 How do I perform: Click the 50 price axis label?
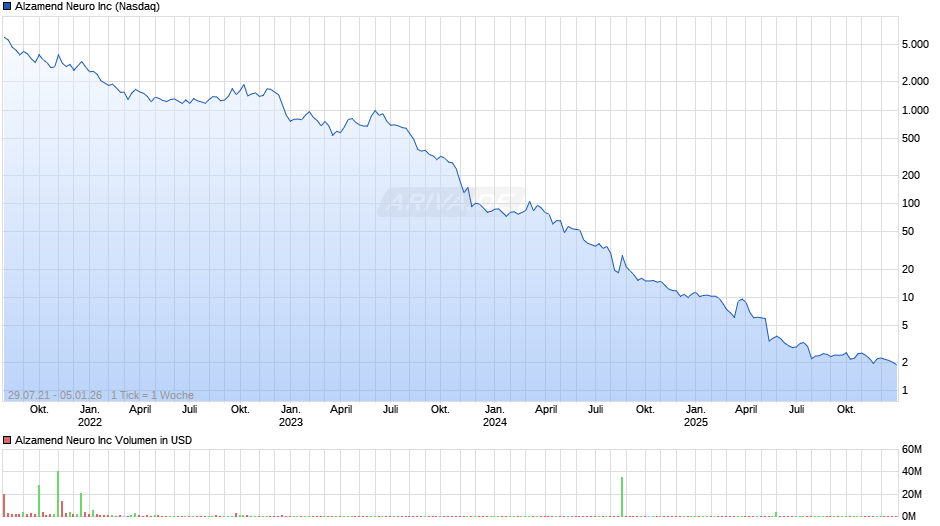click(x=908, y=232)
